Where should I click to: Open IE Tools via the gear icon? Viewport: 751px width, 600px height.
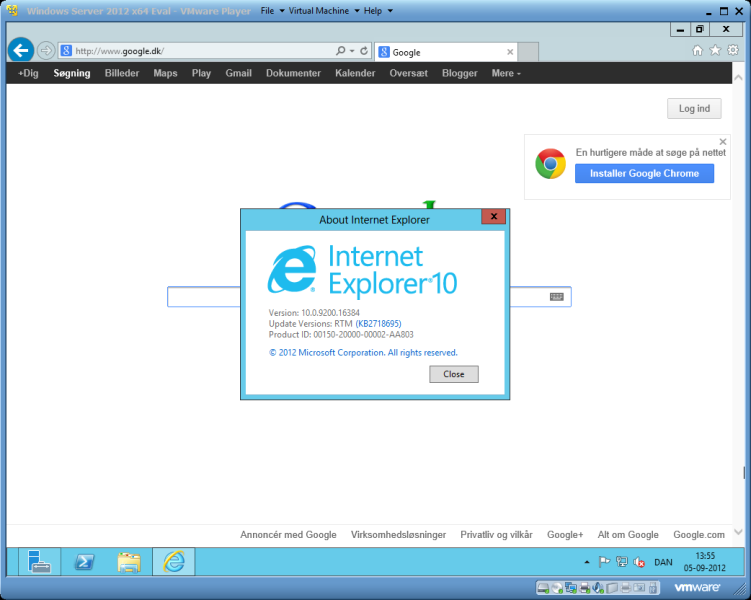click(x=733, y=50)
